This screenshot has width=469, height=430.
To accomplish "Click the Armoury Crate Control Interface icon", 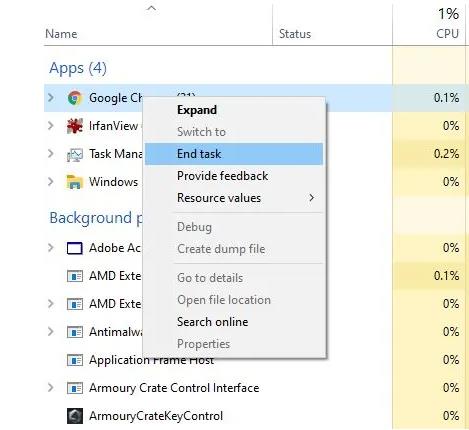I will coord(75,388).
